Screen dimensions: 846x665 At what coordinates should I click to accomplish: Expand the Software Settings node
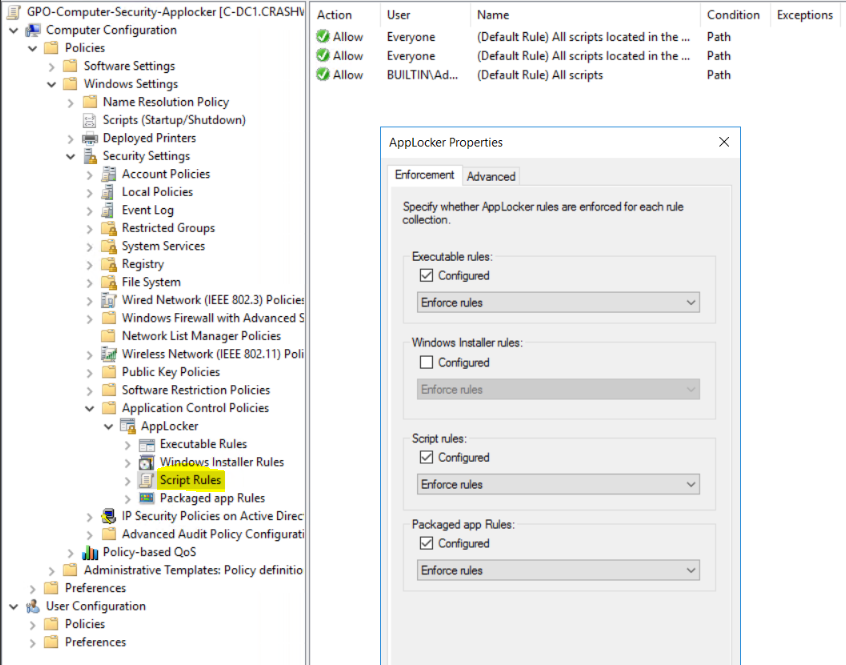[52, 67]
